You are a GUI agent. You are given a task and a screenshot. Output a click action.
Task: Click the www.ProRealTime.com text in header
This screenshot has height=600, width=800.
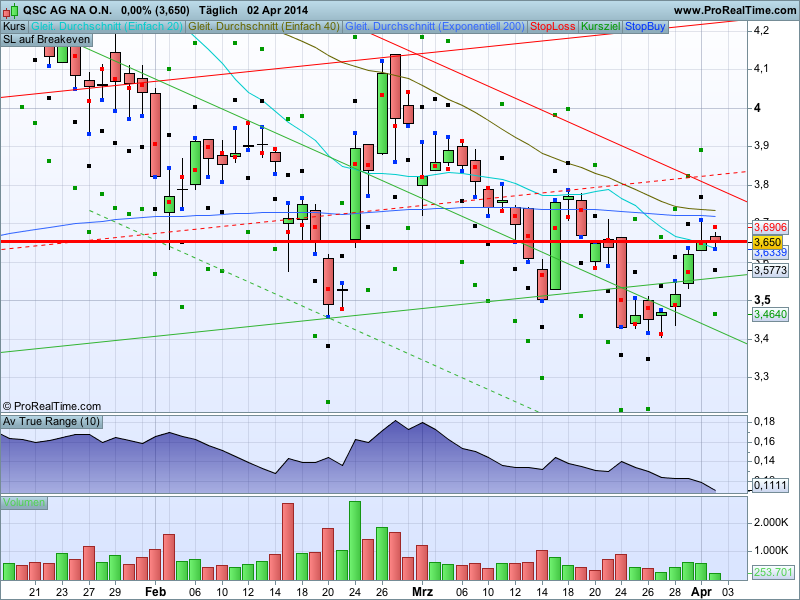pos(735,10)
